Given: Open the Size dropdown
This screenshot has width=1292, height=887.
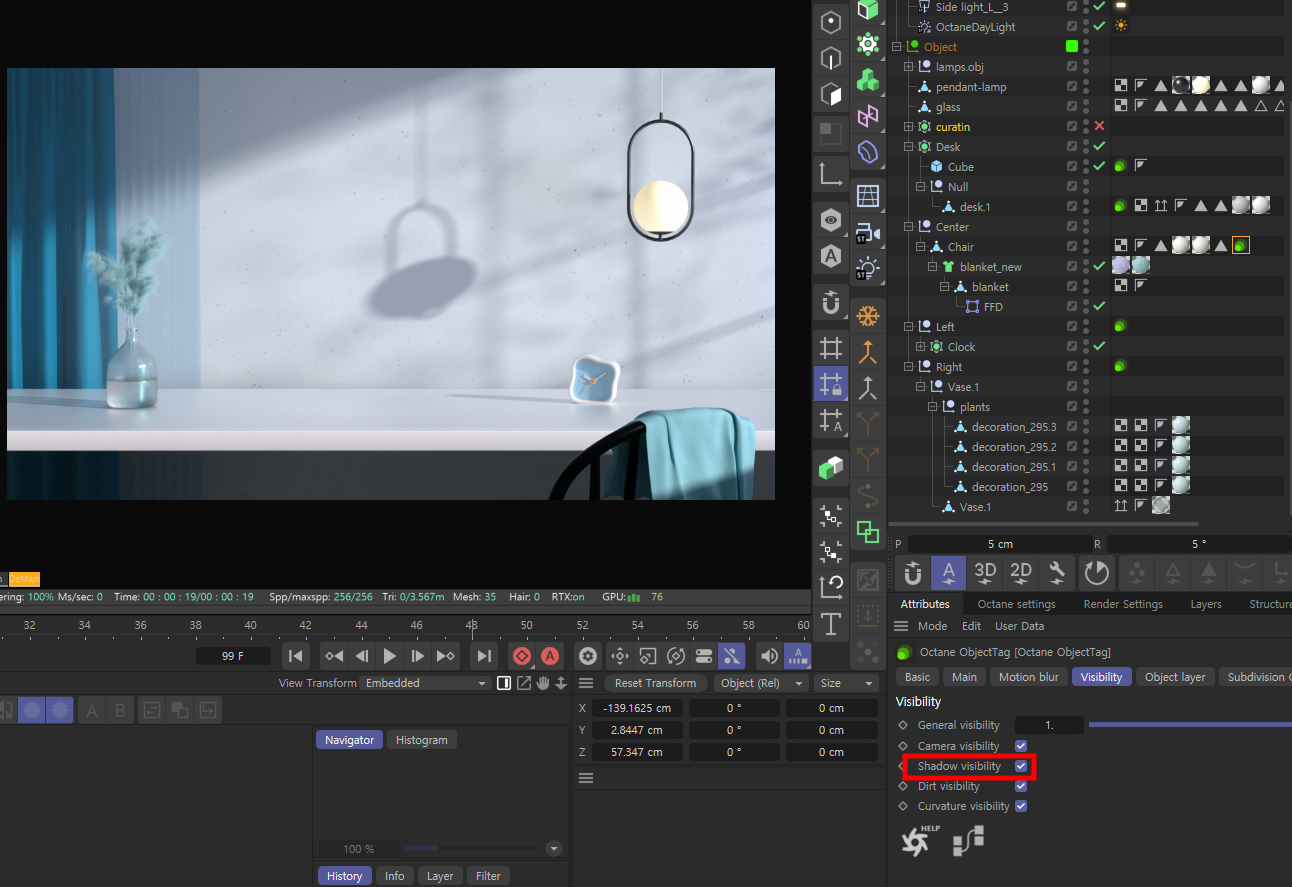Looking at the screenshot, I should pos(846,683).
